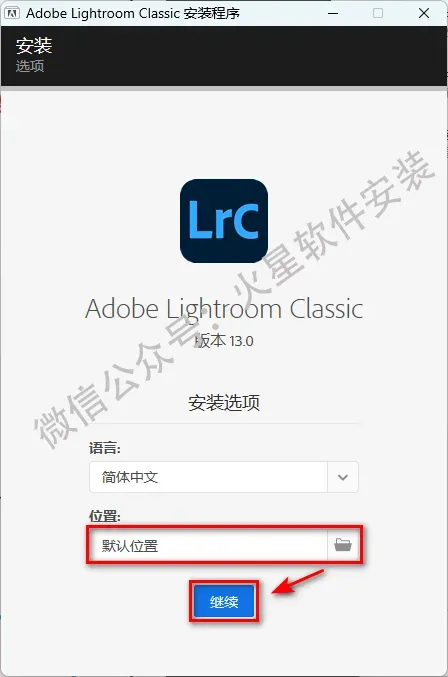Click the window title 安装程序 text
This screenshot has height=677, width=448.
coord(211,13)
